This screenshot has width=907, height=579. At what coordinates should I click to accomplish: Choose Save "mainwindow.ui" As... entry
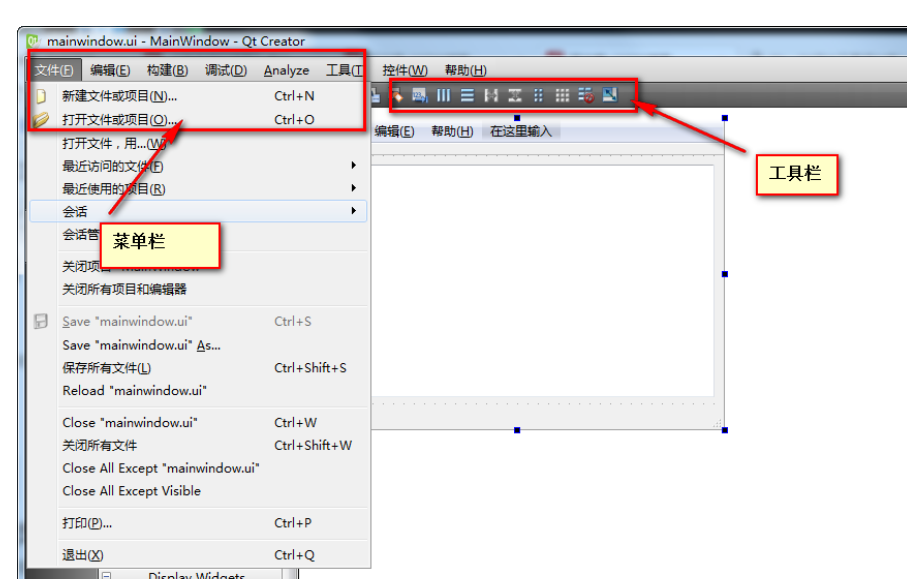coord(198,345)
